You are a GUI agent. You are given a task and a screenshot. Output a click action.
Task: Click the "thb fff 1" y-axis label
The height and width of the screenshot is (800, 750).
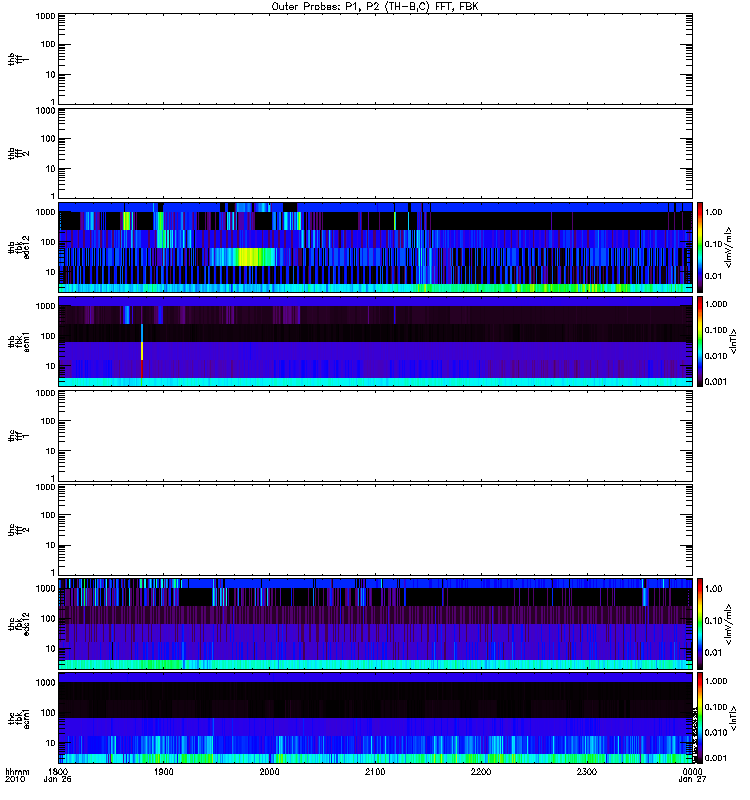(18, 59)
